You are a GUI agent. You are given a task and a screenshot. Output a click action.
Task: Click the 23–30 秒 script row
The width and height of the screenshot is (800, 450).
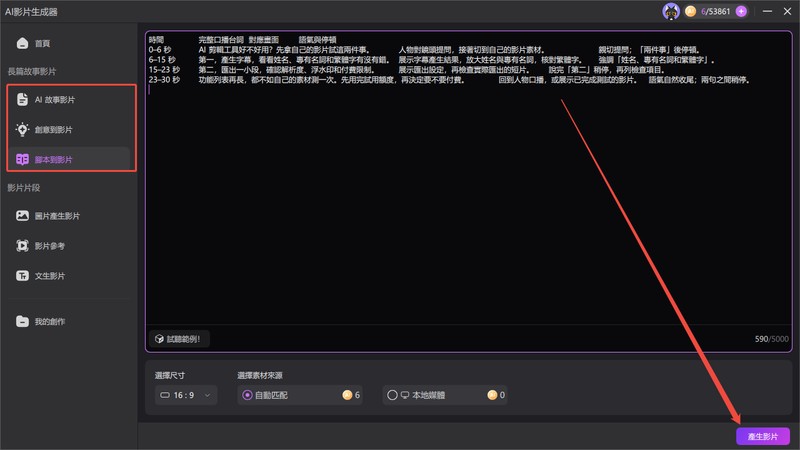coord(449,80)
